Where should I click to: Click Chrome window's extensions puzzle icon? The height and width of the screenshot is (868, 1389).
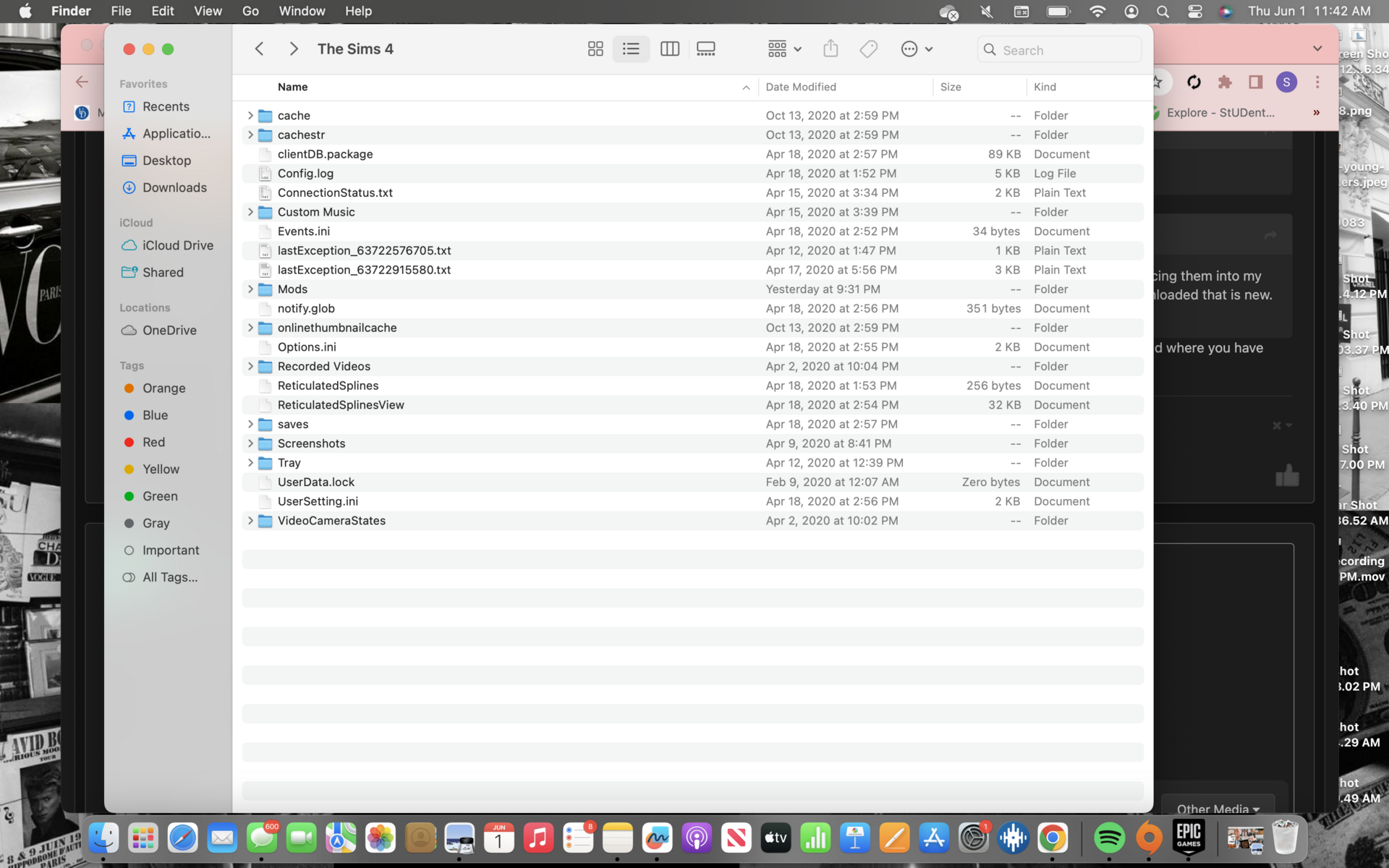(x=1225, y=82)
